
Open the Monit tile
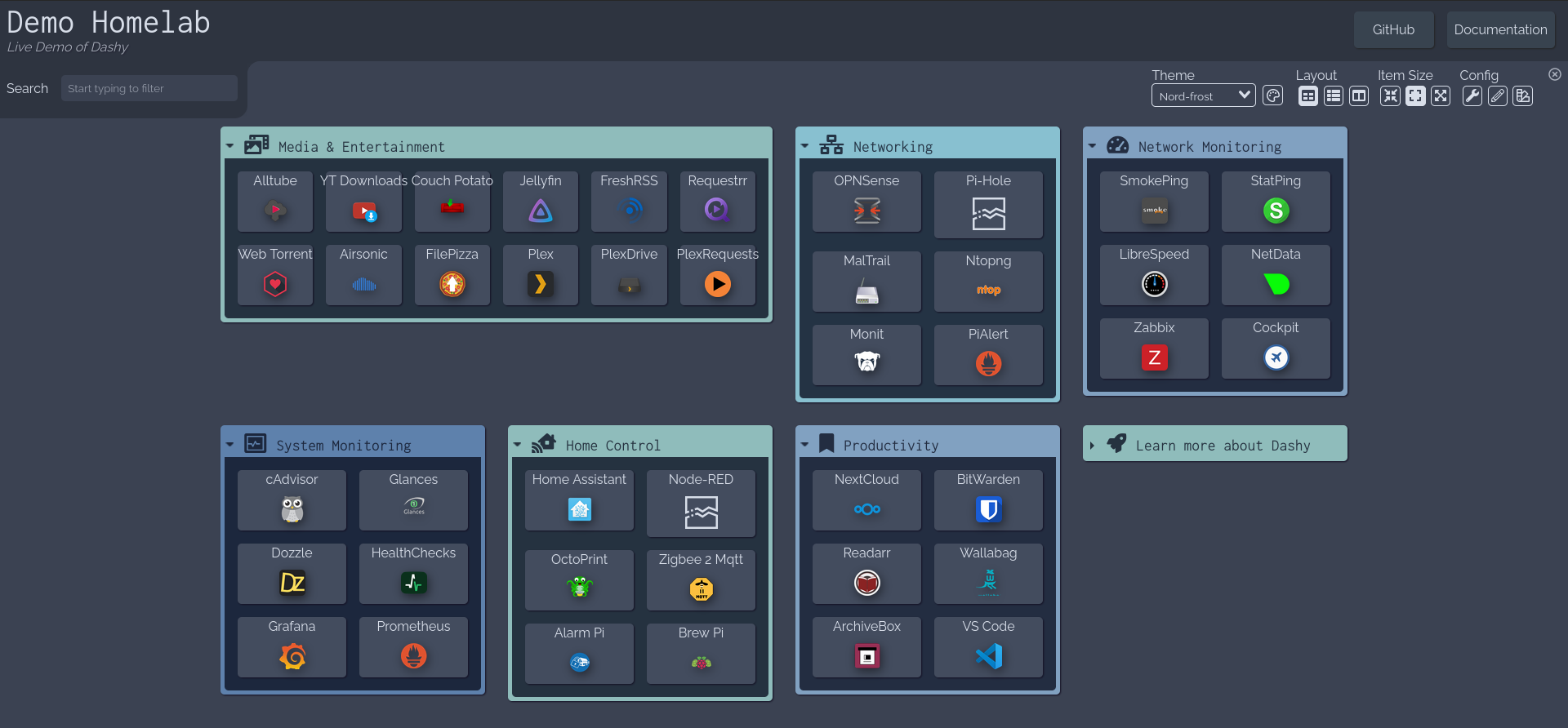click(x=866, y=354)
